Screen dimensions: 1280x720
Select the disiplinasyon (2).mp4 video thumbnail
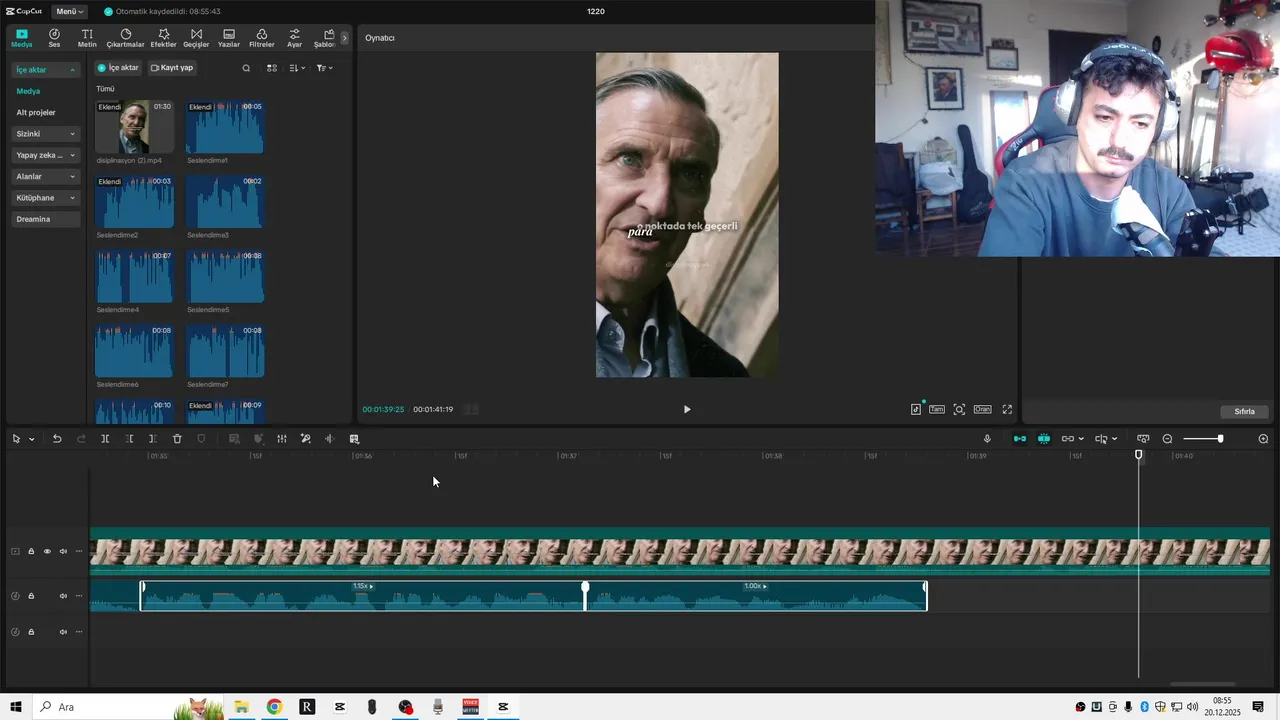(x=135, y=127)
